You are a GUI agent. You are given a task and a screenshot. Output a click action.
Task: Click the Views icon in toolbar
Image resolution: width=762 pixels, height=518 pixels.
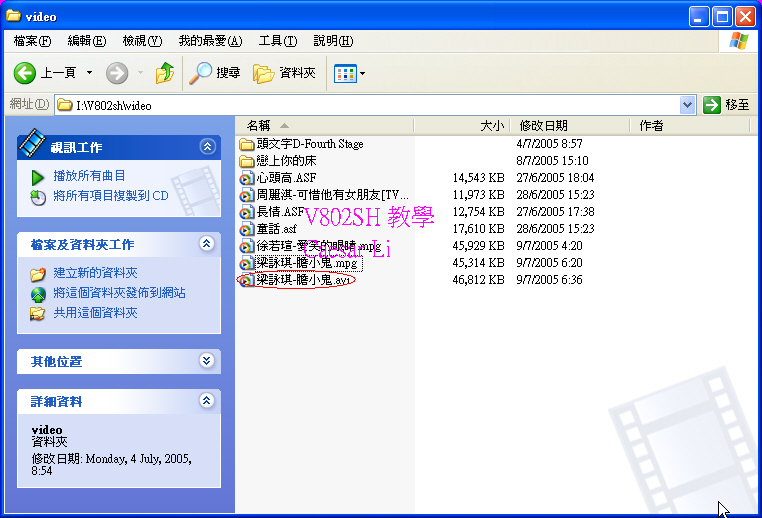[x=344, y=73]
